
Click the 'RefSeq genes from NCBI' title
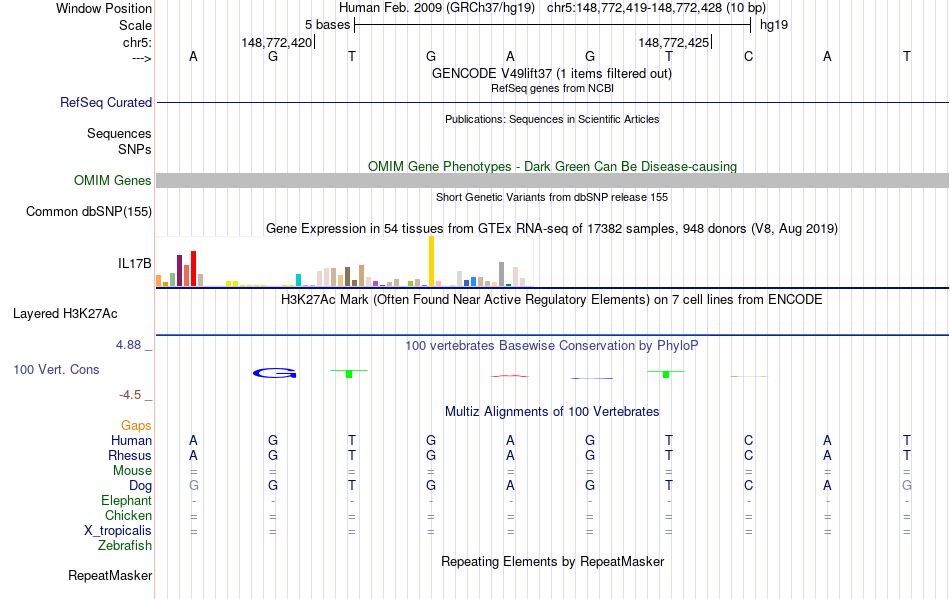pyautogui.click(x=552, y=88)
